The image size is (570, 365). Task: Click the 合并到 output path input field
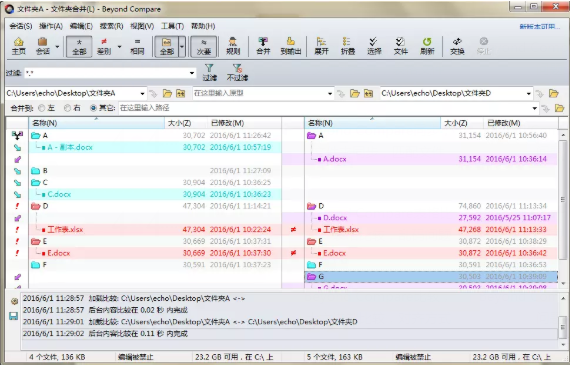(325, 108)
